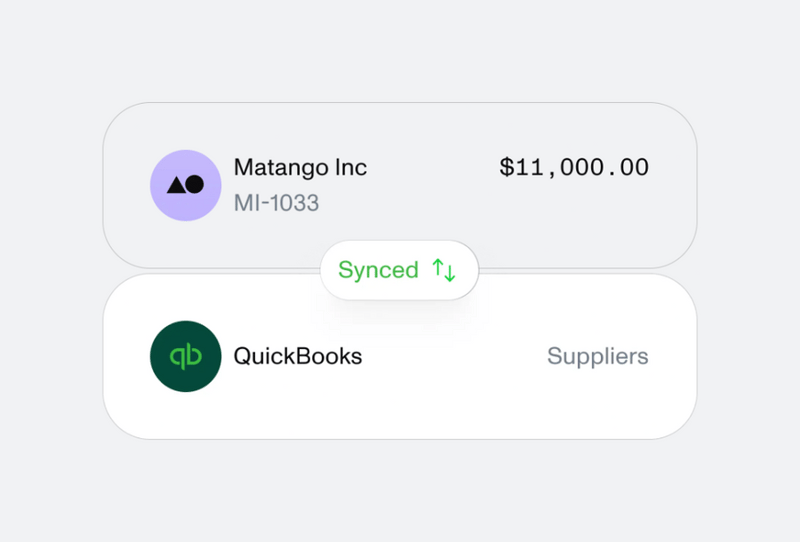Click the QuickBooks green logo icon
The height and width of the screenshot is (542, 800).
click(185, 356)
